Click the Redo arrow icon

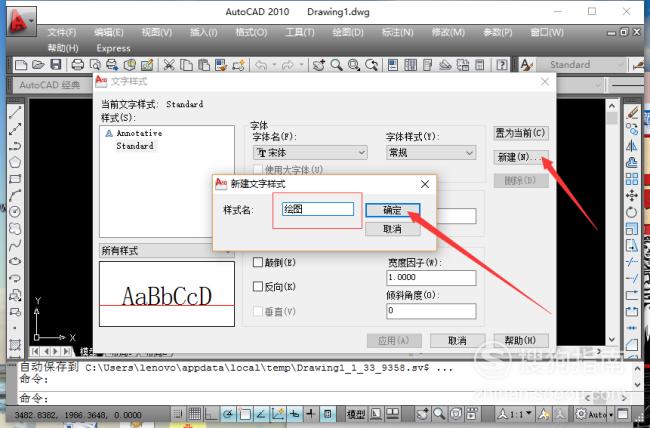[288, 65]
